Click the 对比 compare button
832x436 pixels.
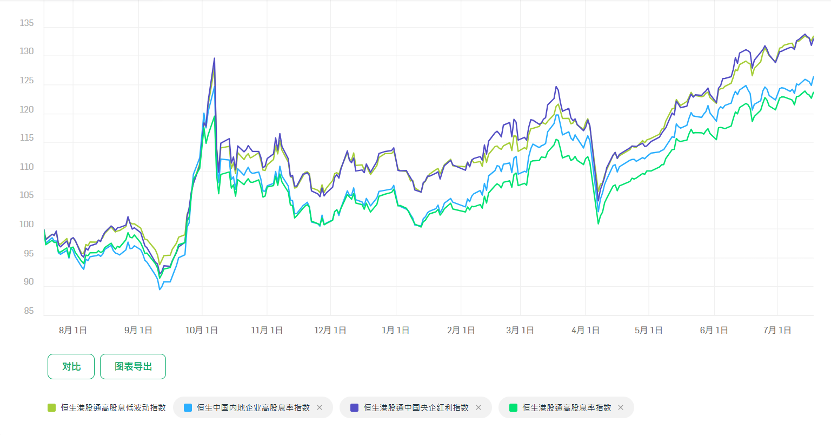coord(71,367)
